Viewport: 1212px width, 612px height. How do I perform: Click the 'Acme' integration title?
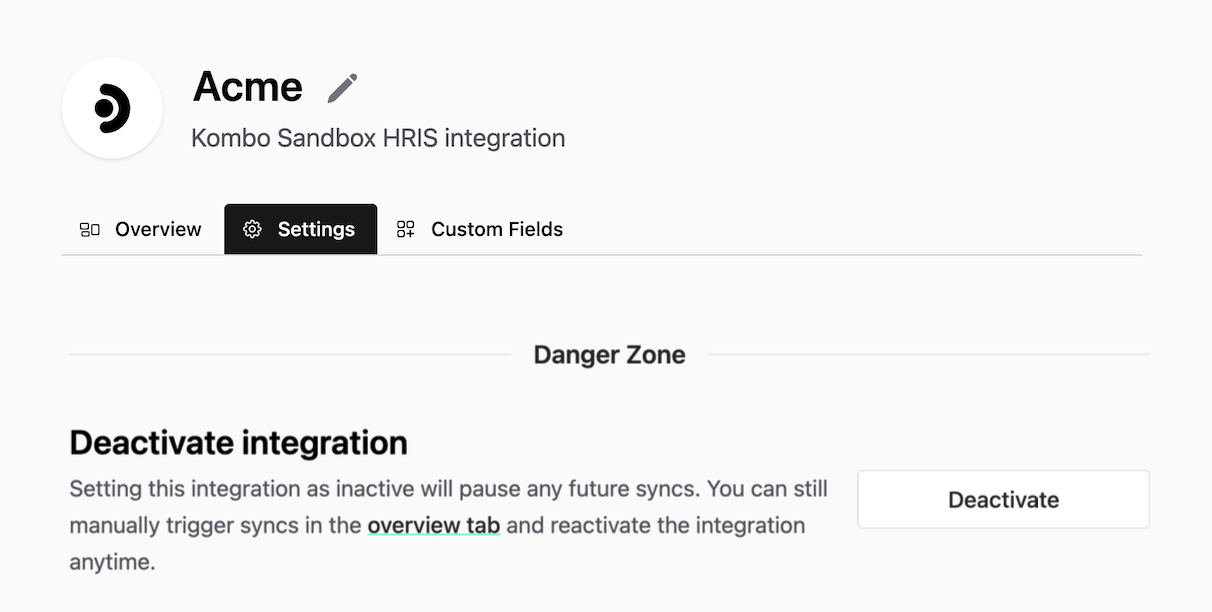click(x=248, y=87)
